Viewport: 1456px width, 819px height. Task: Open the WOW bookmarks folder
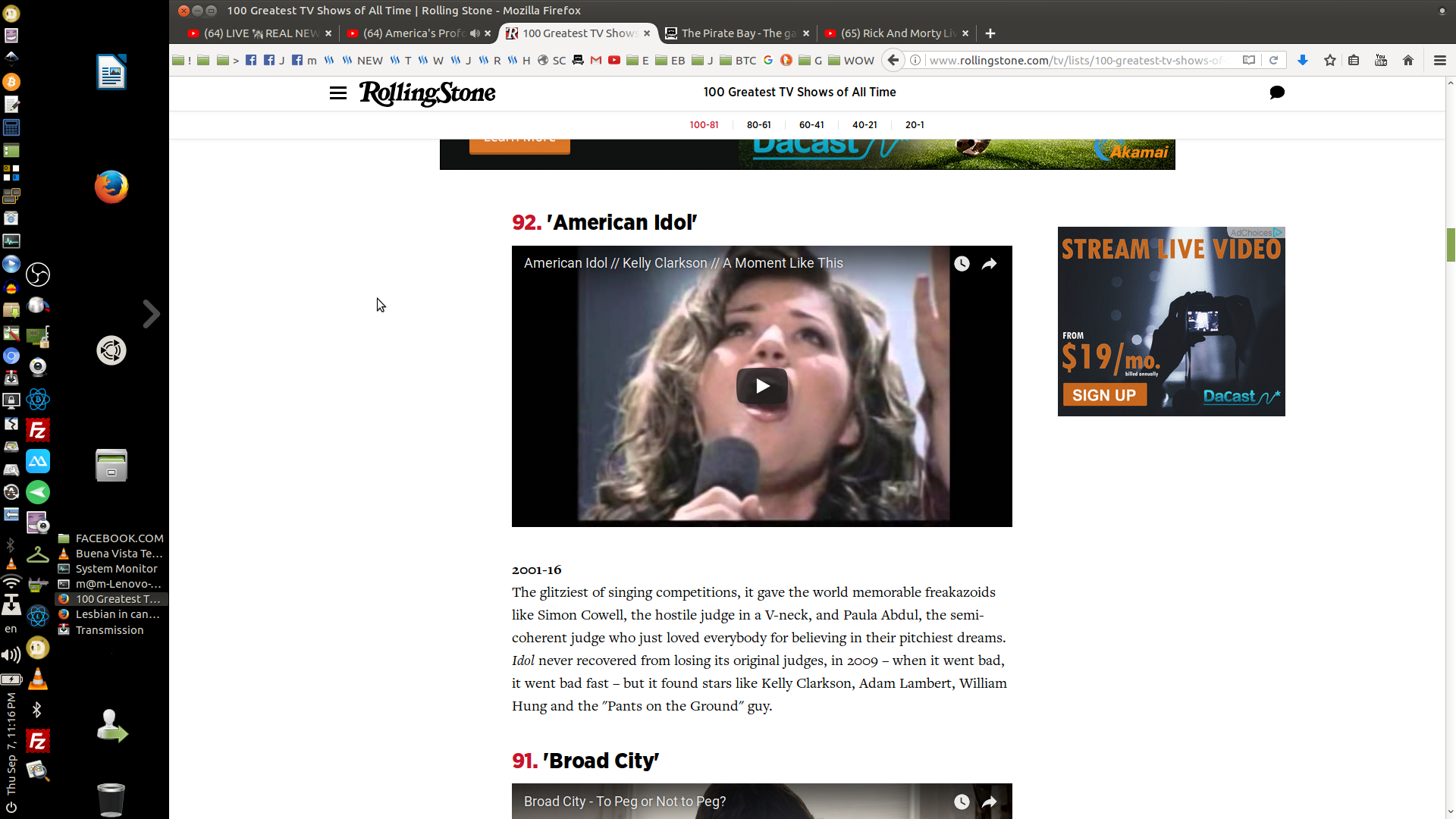point(851,60)
